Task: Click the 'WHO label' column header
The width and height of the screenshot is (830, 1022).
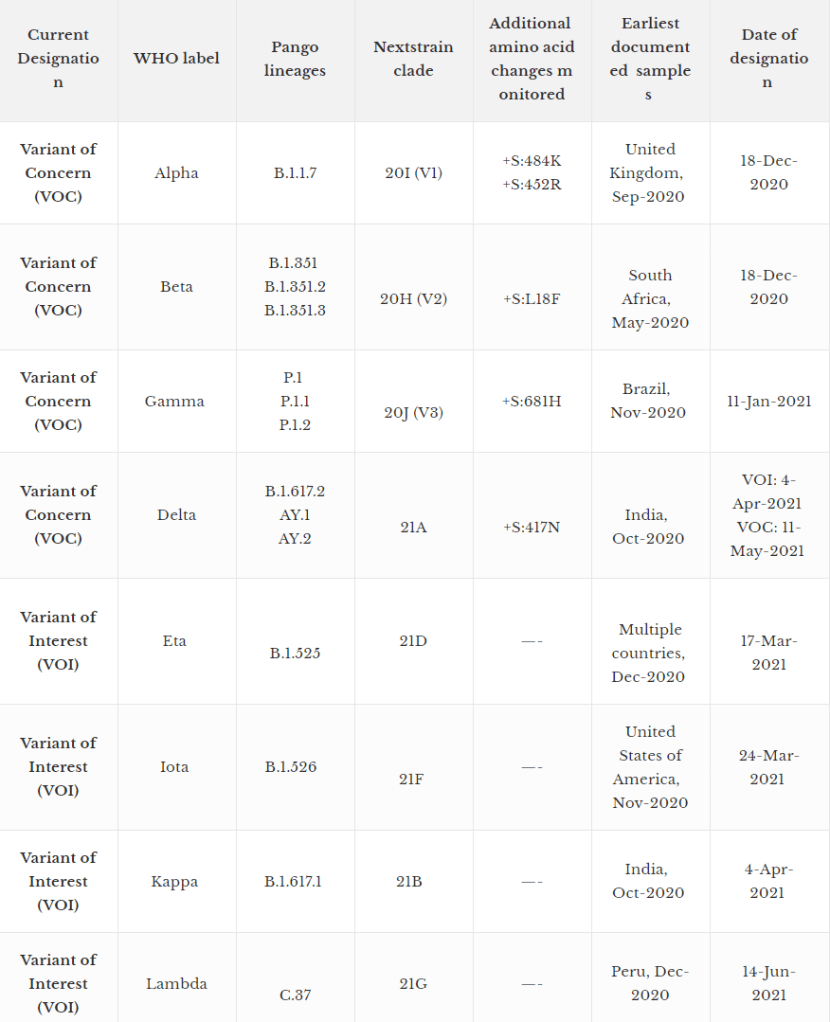Action: click(176, 59)
